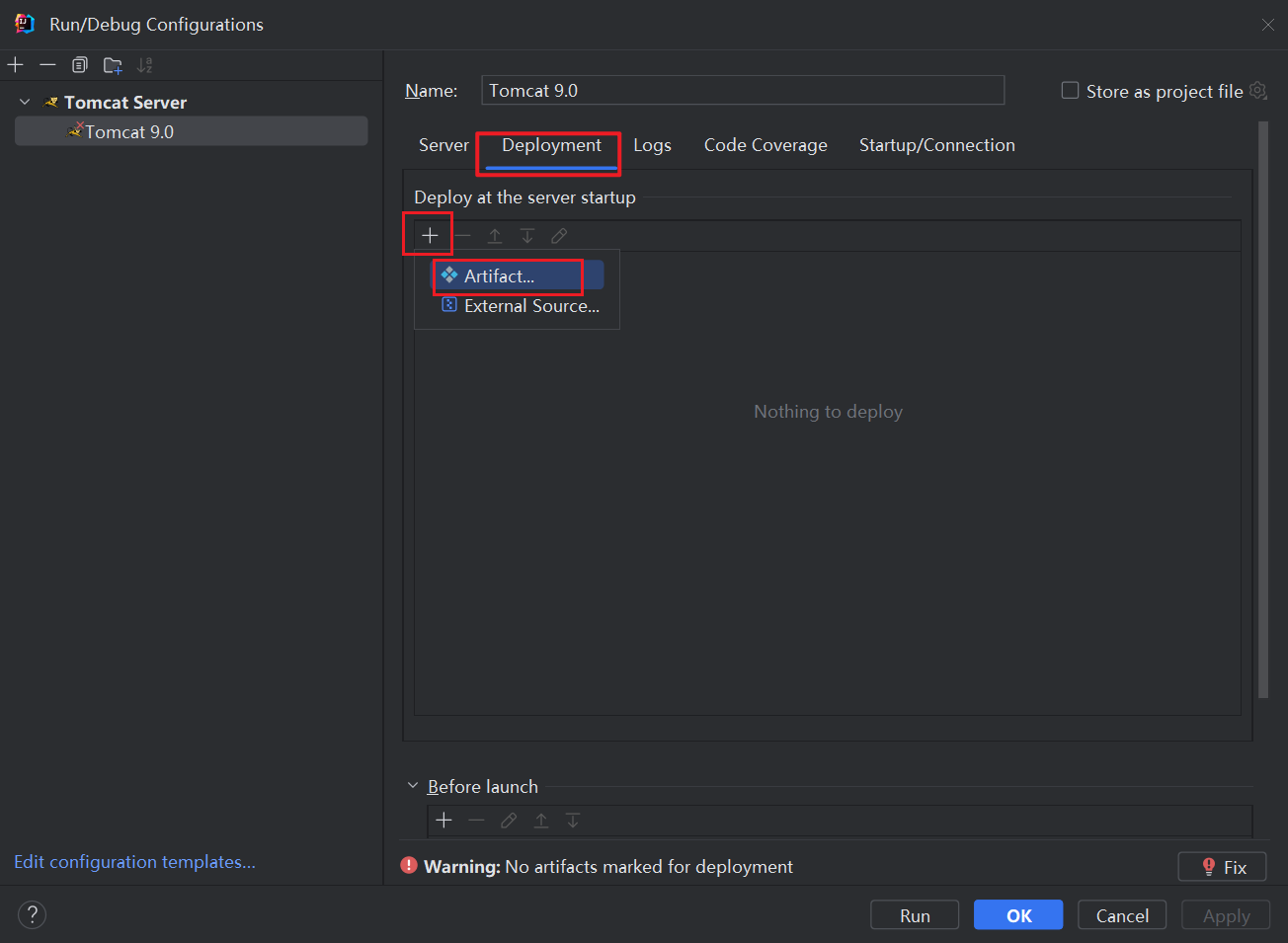Screen dimensions: 1288x943
Task: Open project file storage settings gear
Action: (1257, 91)
